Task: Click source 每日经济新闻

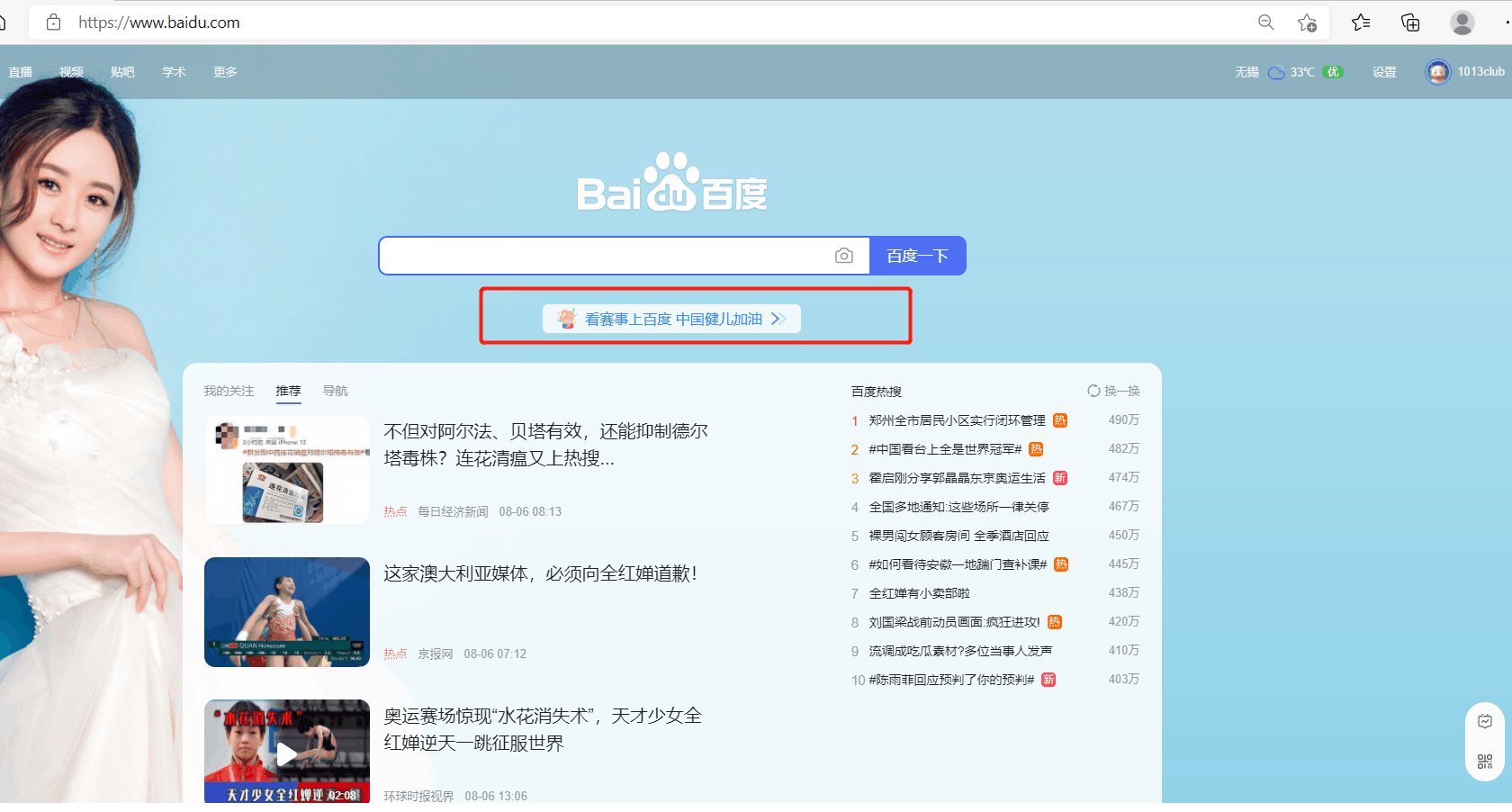Action: pyautogui.click(x=453, y=511)
